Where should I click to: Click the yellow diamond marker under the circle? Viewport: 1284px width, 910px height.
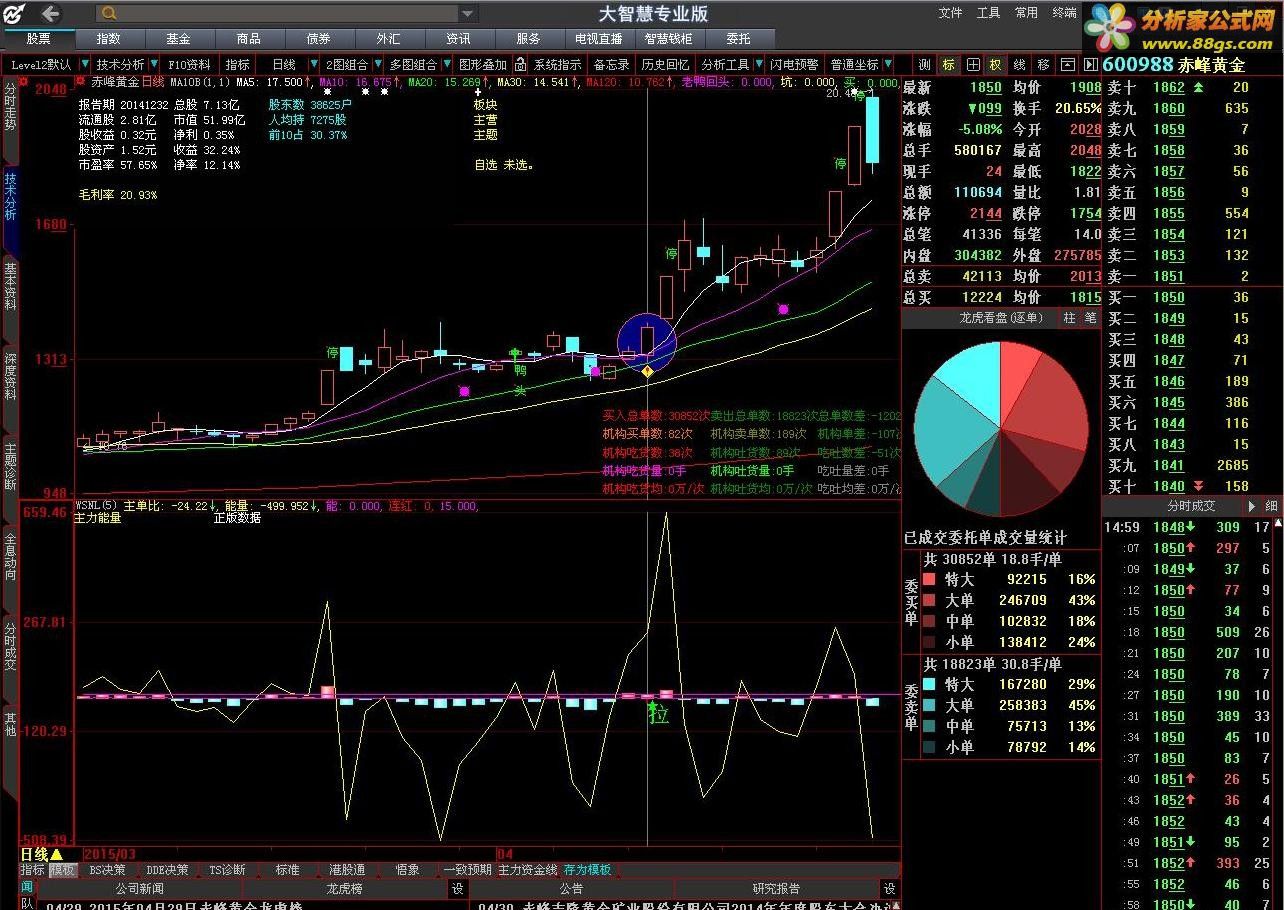pos(647,372)
